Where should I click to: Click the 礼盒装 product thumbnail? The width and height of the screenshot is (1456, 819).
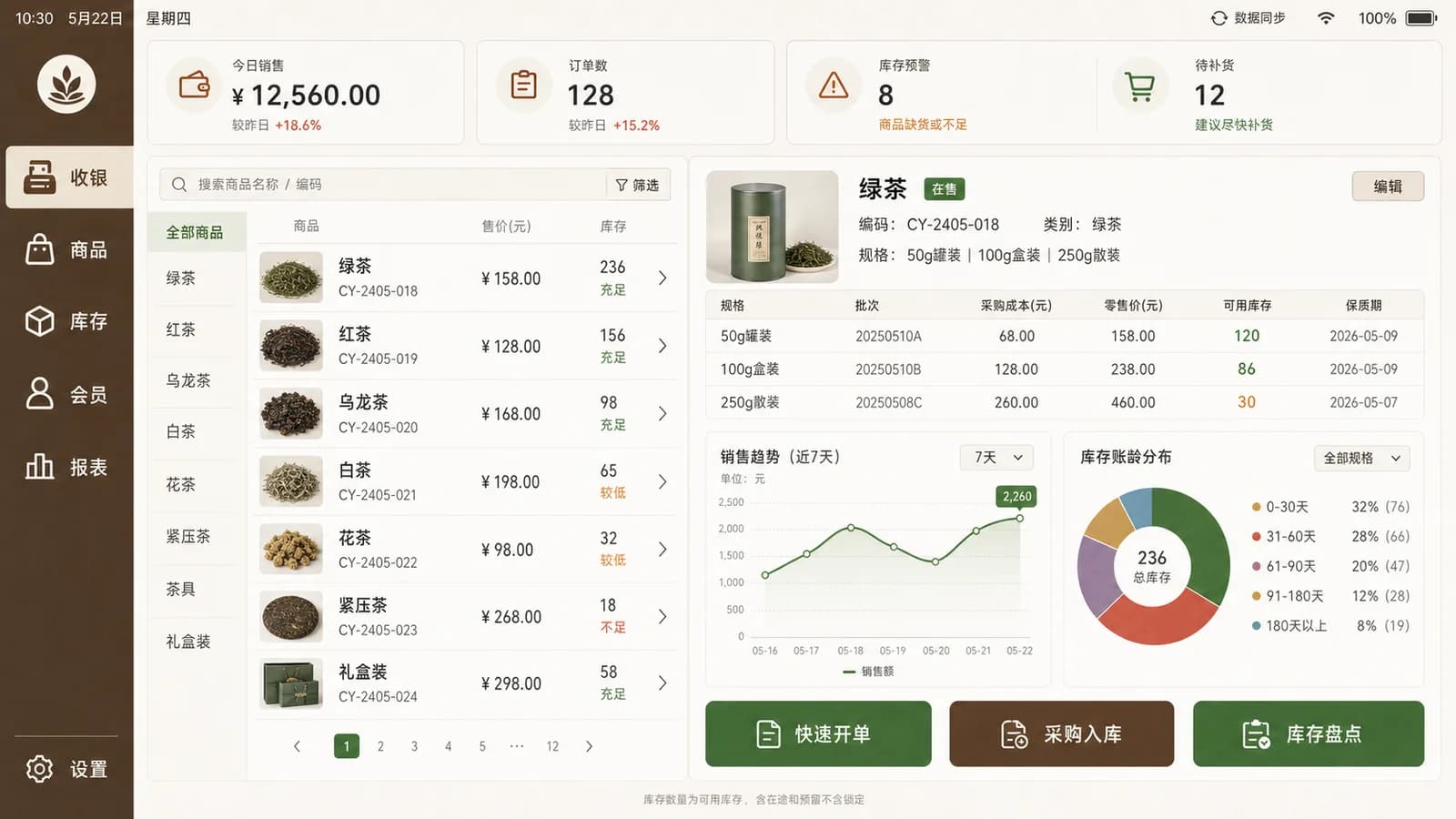coord(291,683)
